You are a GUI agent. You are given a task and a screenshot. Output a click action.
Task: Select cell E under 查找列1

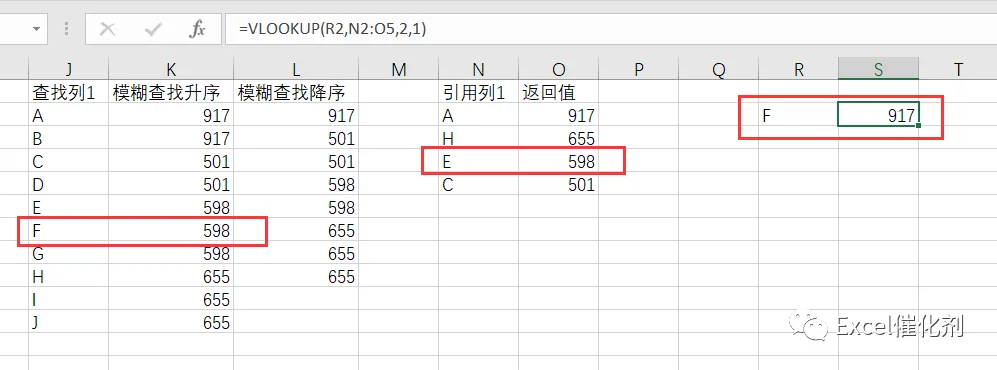[x=69, y=207]
